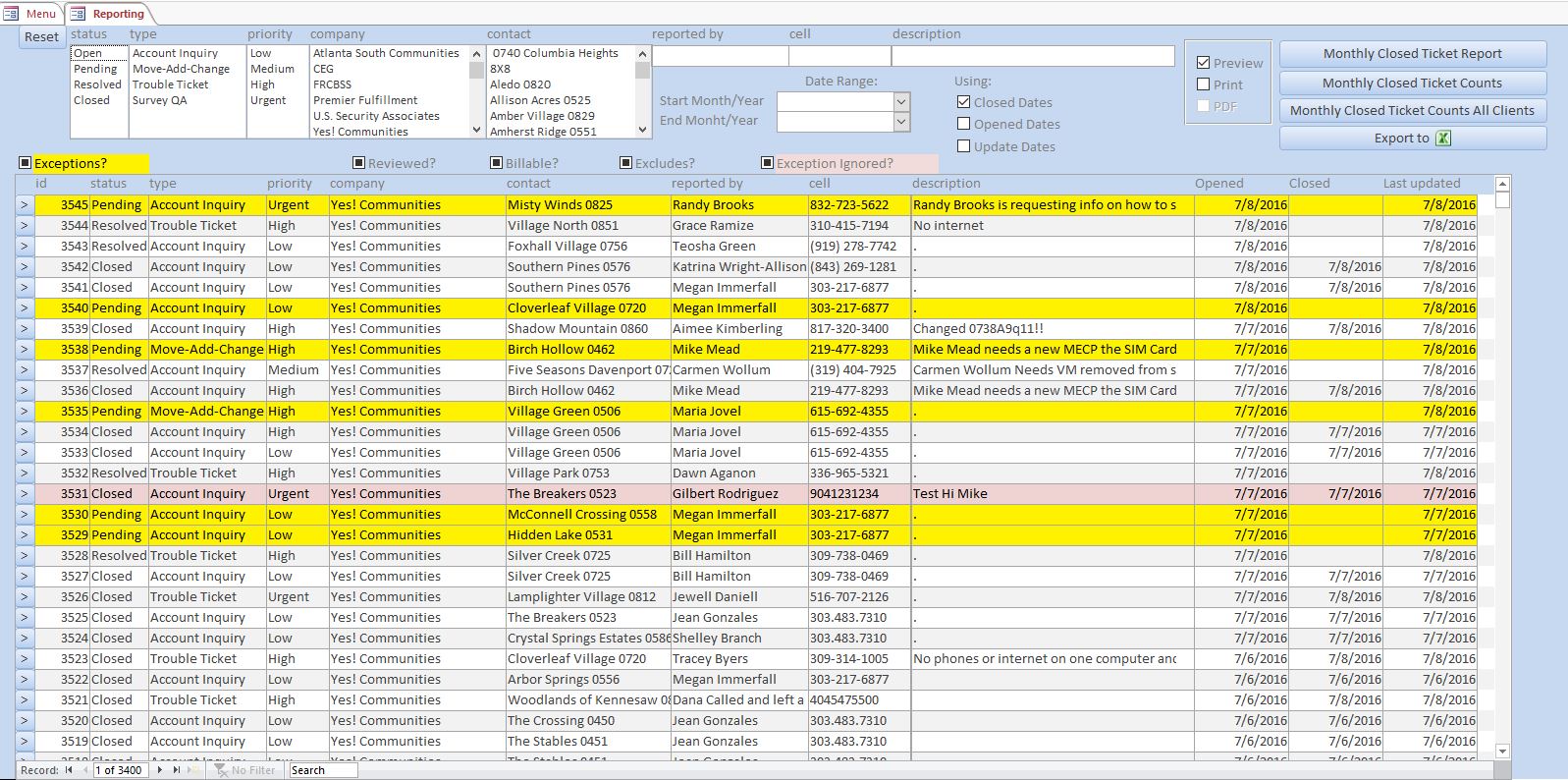Image resolution: width=1568 pixels, height=780 pixels.
Task: Click the record Search field
Action: [322, 770]
